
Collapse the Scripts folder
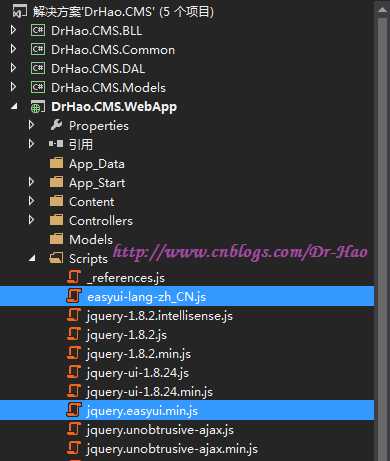coord(32,258)
